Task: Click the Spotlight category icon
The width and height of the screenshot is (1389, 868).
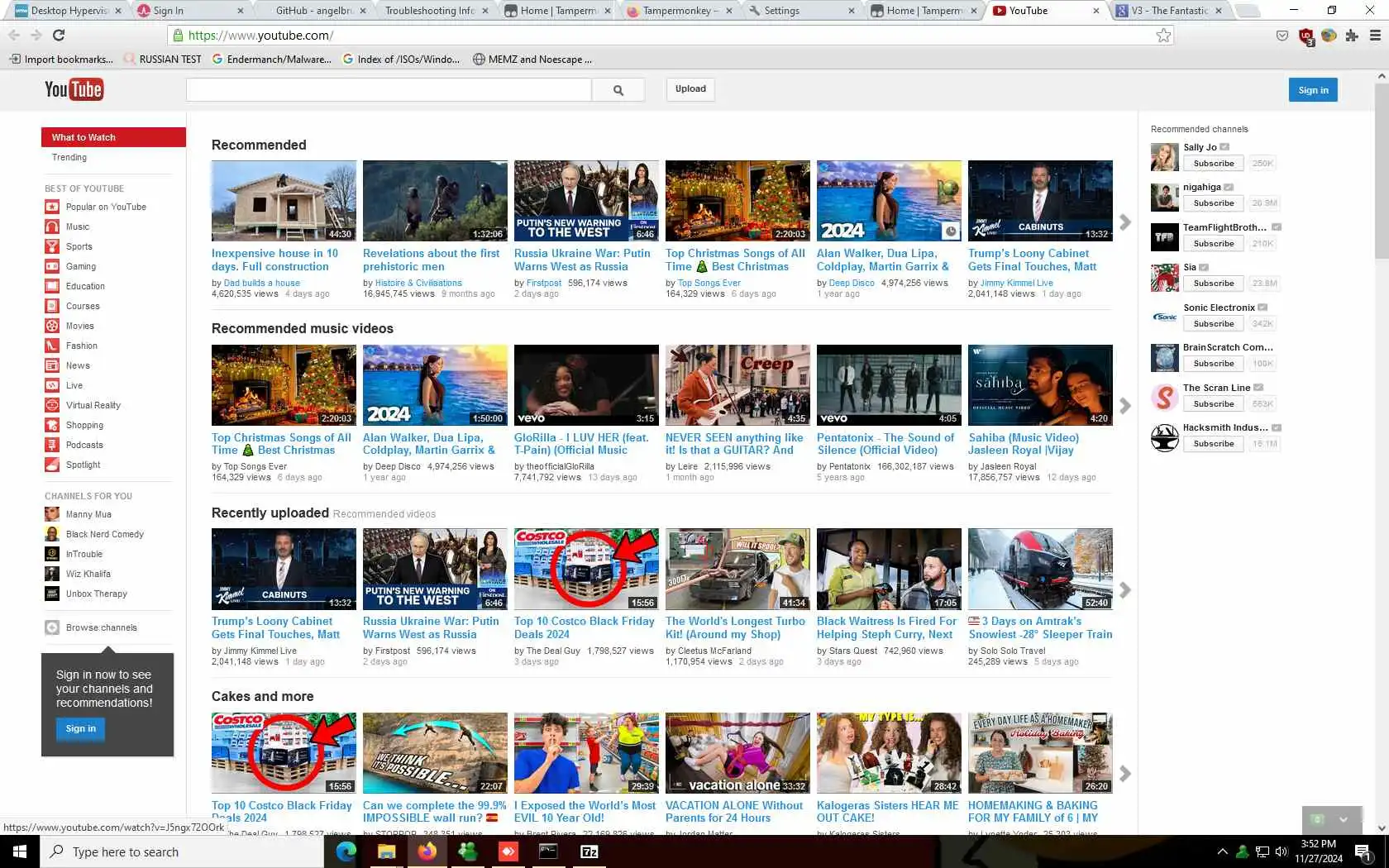Action: click(52, 465)
